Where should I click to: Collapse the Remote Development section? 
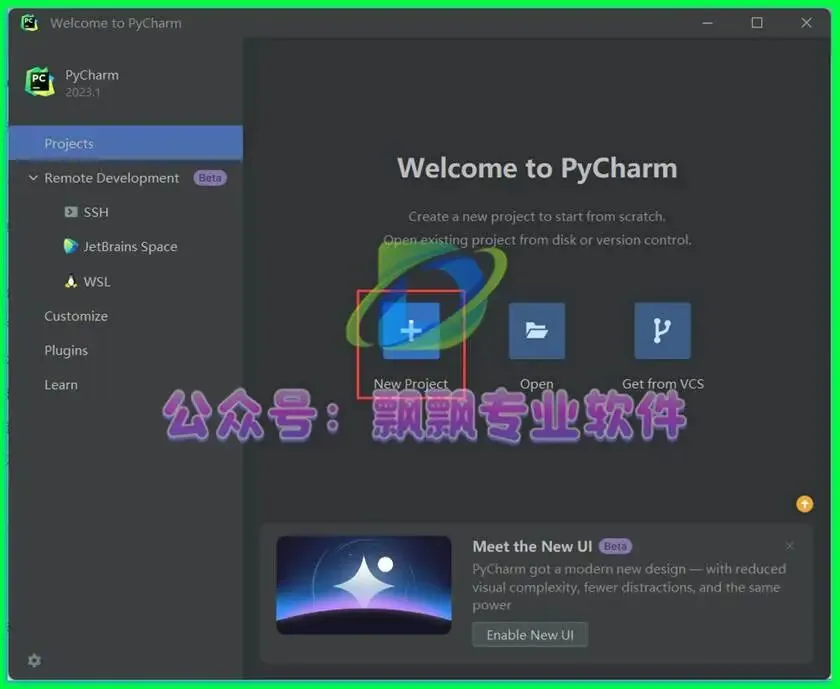point(33,178)
